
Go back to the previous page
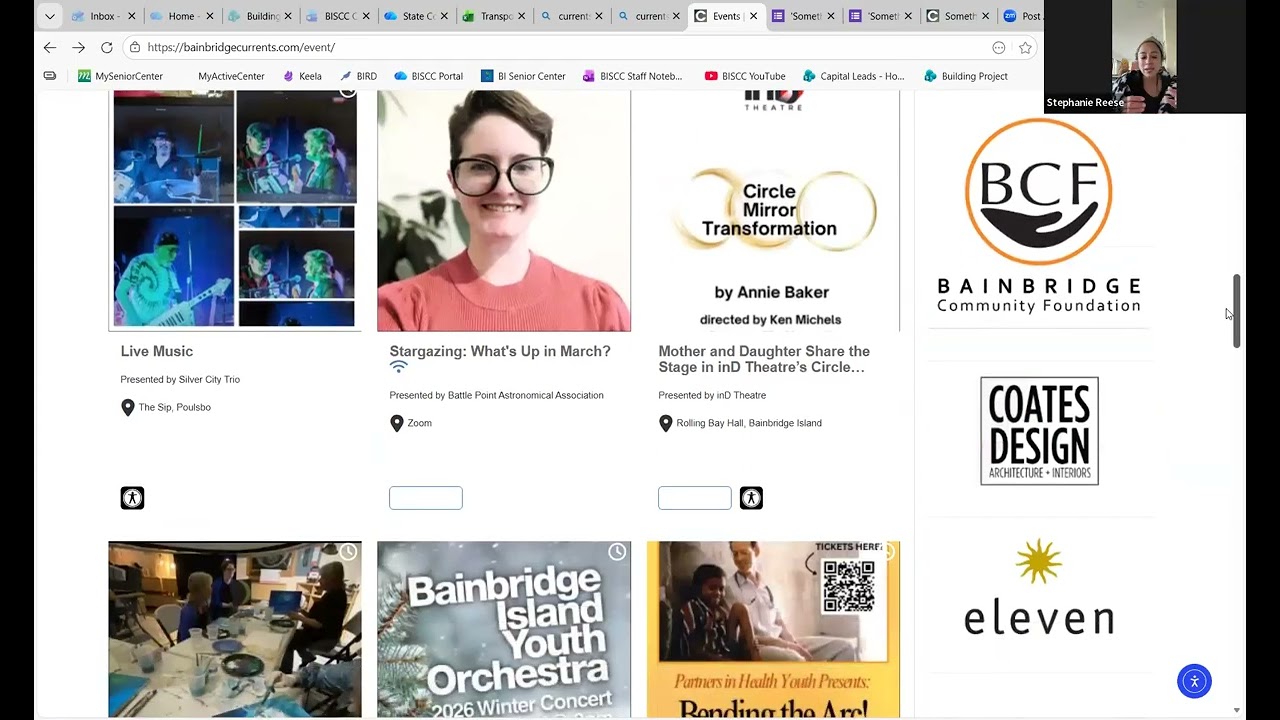(50, 47)
